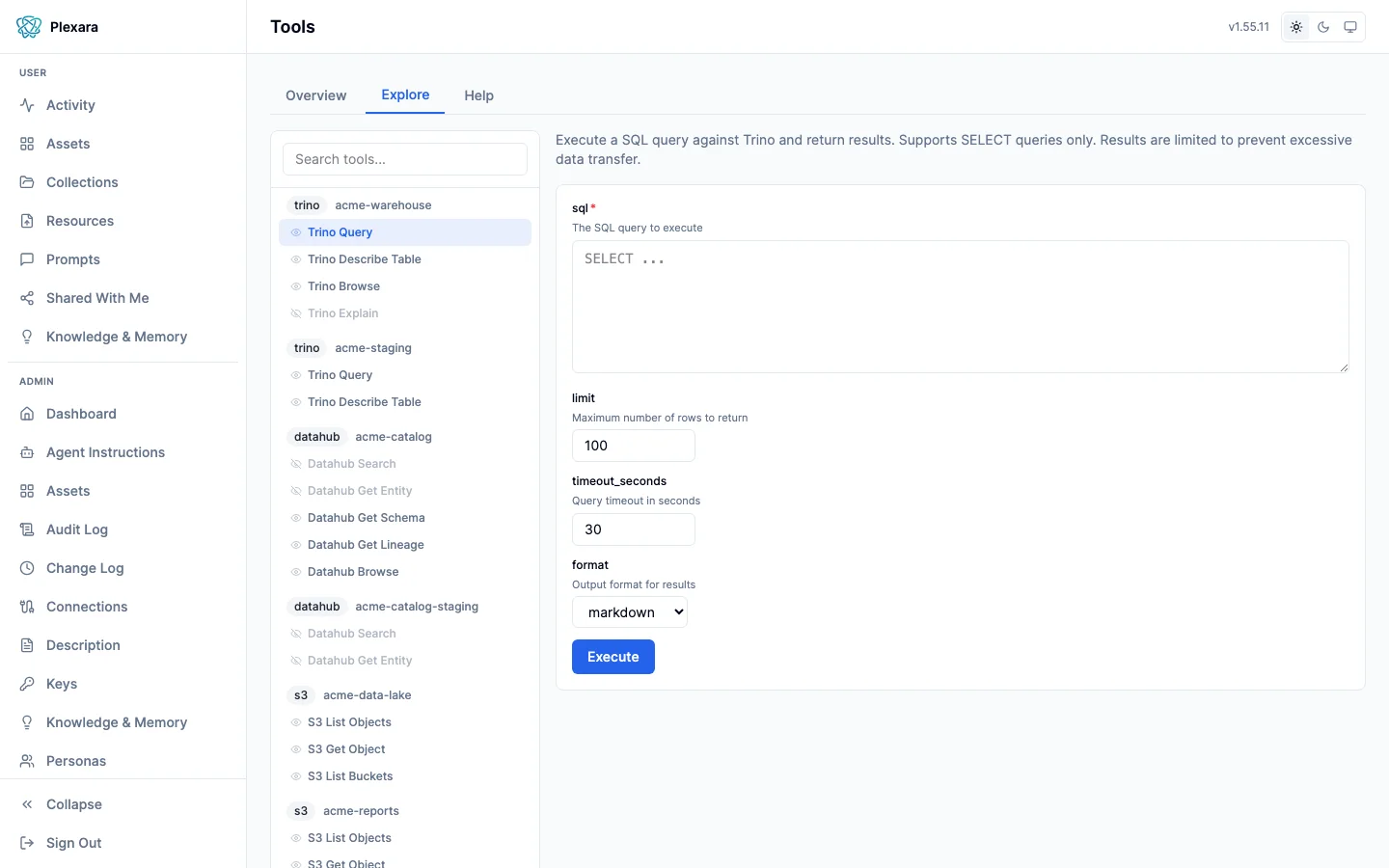This screenshot has height=868, width=1389.
Task: Select acme-data-lake S3 Get Object
Action: pos(405,749)
